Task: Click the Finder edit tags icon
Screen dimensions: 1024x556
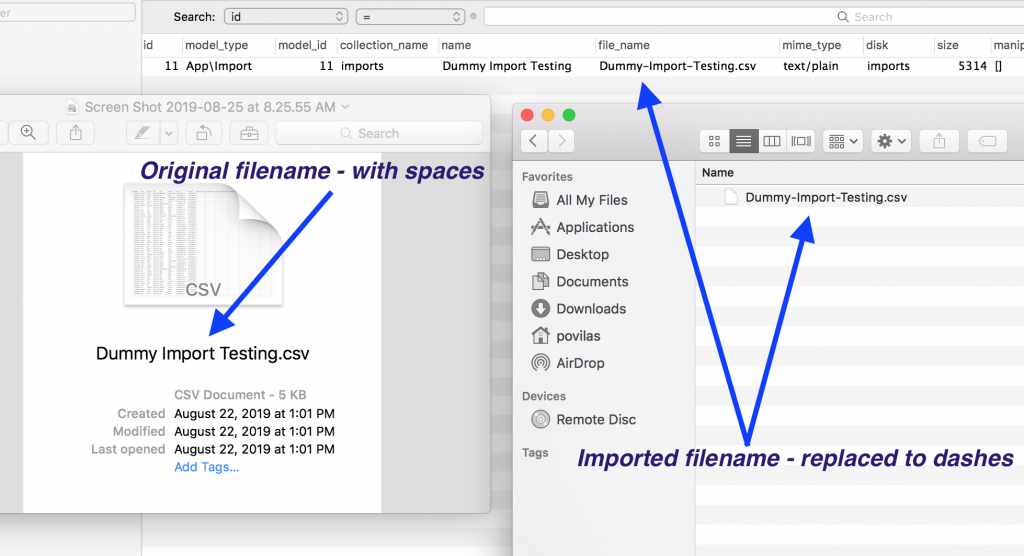Action: pyautogui.click(x=987, y=141)
